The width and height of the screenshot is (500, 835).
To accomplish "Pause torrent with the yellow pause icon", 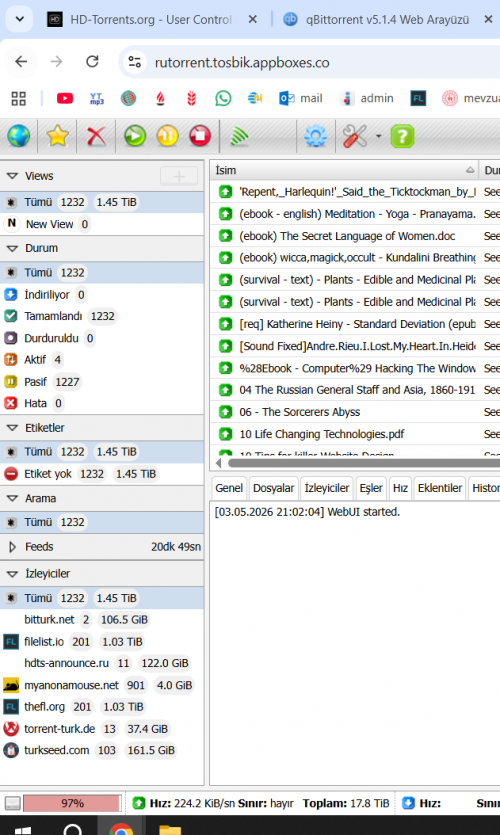I will [x=167, y=137].
